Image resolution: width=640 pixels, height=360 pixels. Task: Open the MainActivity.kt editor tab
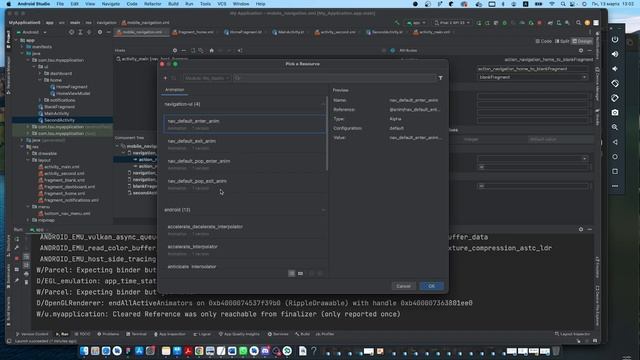[x=291, y=32]
